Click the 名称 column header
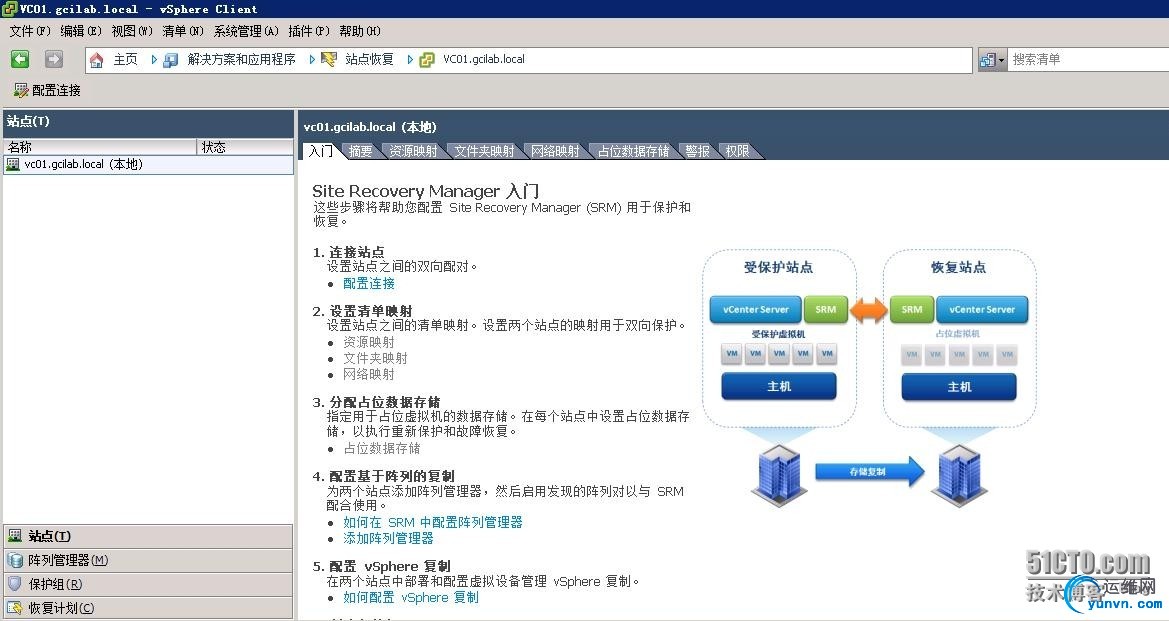This screenshot has width=1169, height=621. [x=100, y=147]
